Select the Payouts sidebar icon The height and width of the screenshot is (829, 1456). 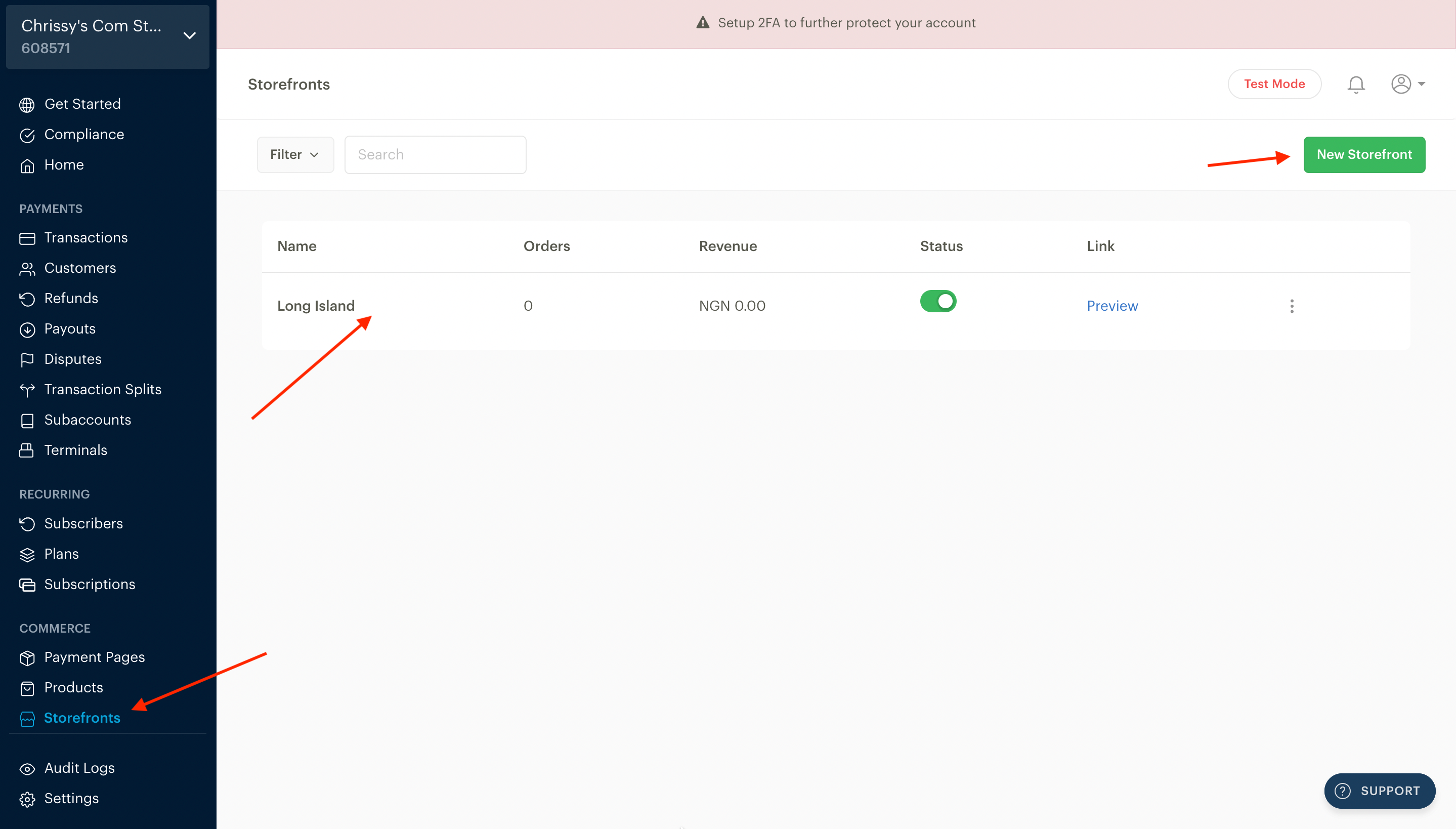[x=28, y=329]
